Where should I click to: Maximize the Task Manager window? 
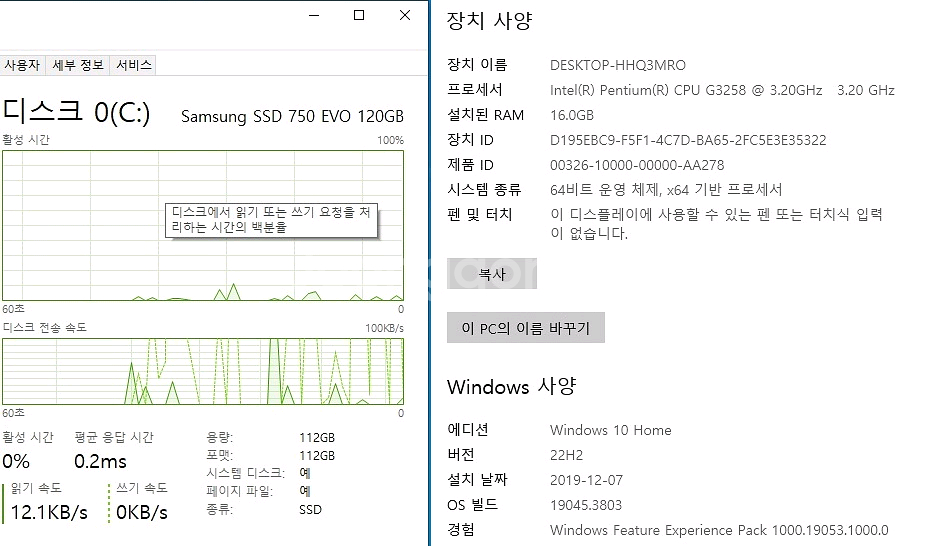(359, 15)
